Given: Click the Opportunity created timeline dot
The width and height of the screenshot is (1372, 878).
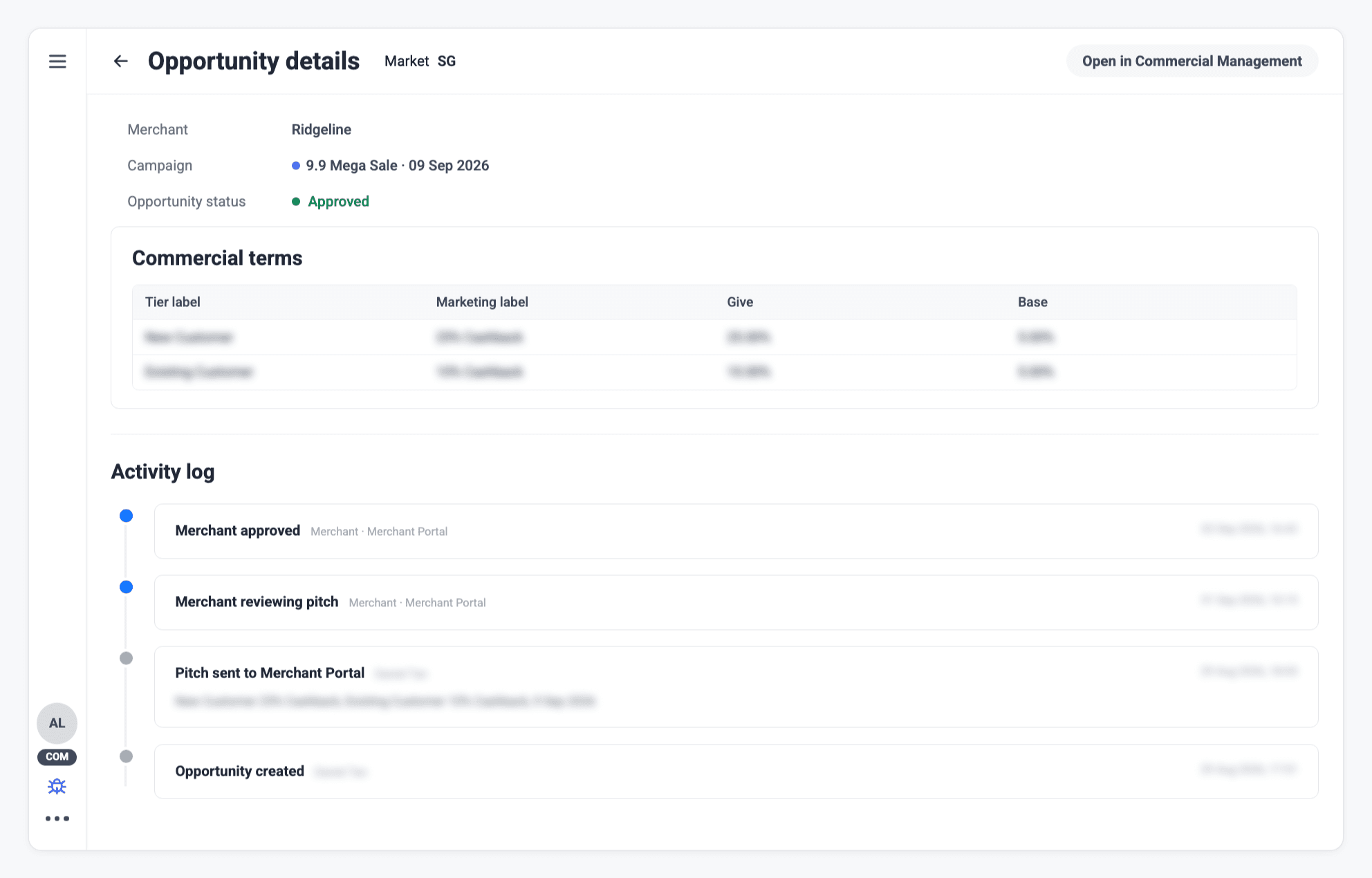Looking at the screenshot, I should (x=126, y=756).
